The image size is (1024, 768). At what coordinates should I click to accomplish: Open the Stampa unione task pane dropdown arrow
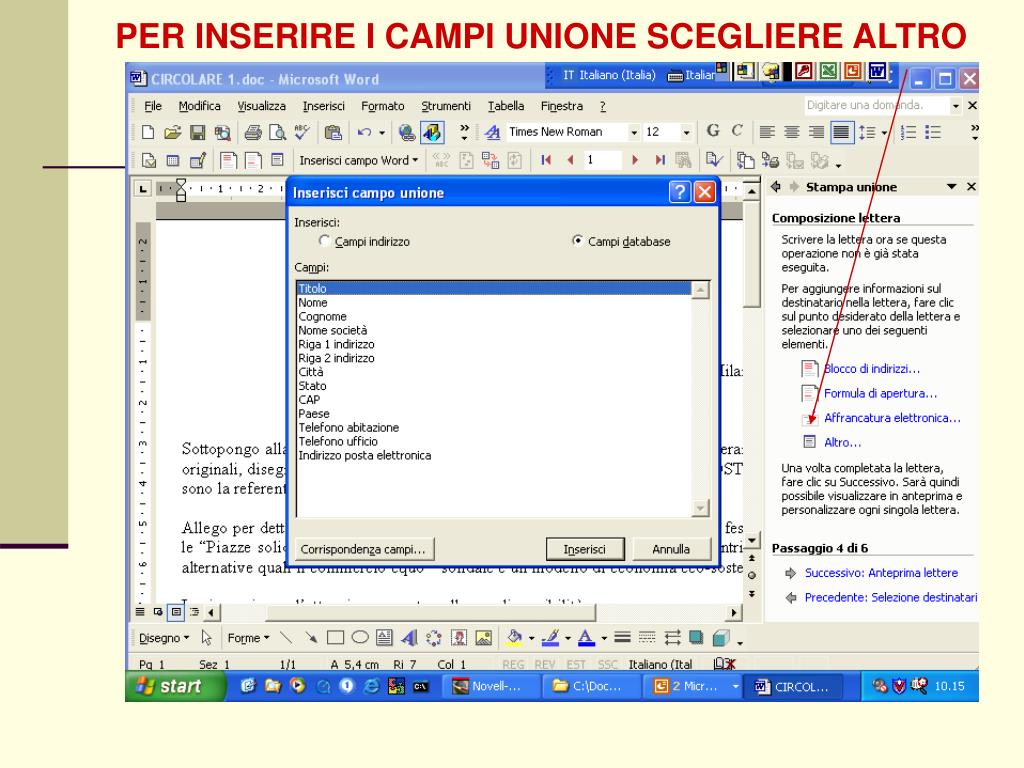(x=952, y=187)
